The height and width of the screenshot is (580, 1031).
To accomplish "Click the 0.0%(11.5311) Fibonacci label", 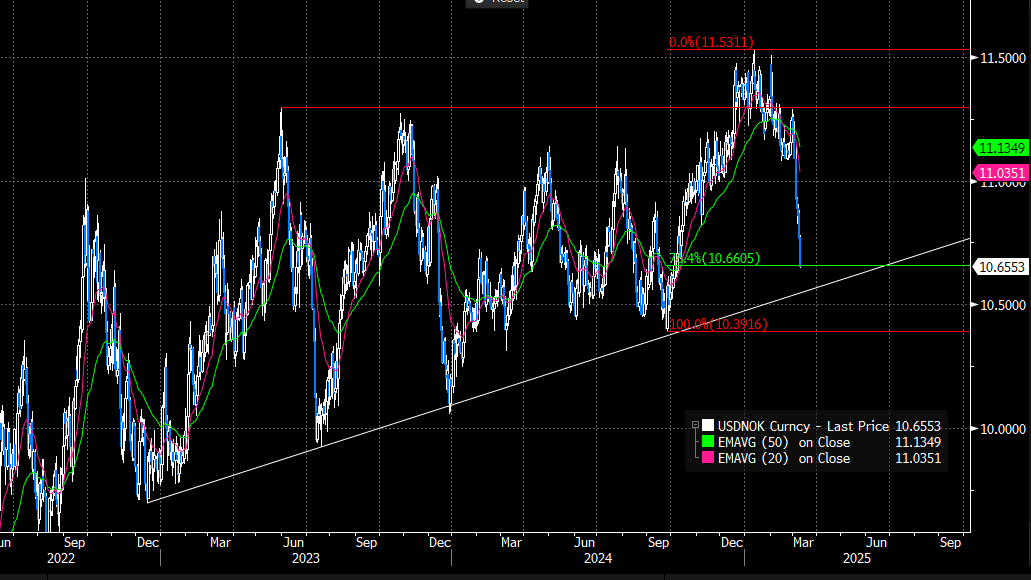I will pos(712,43).
